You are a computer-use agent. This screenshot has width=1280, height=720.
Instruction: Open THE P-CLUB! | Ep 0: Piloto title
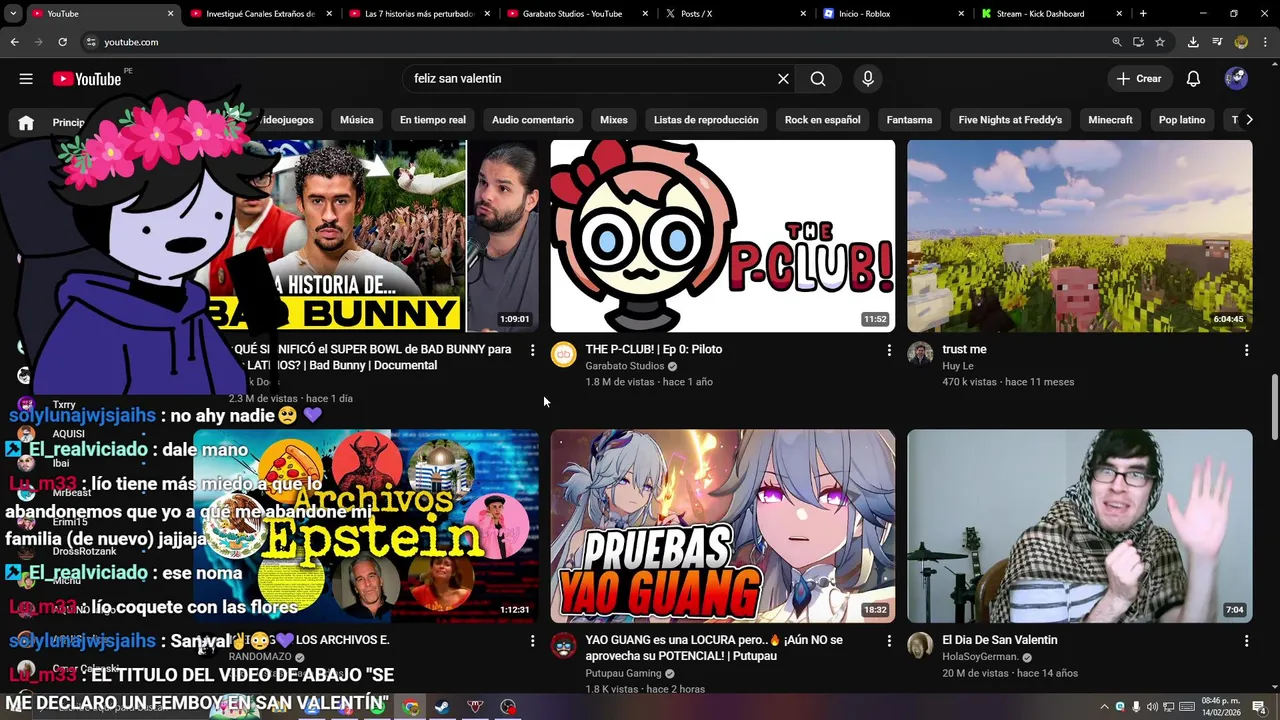click(x=653, y=349)
